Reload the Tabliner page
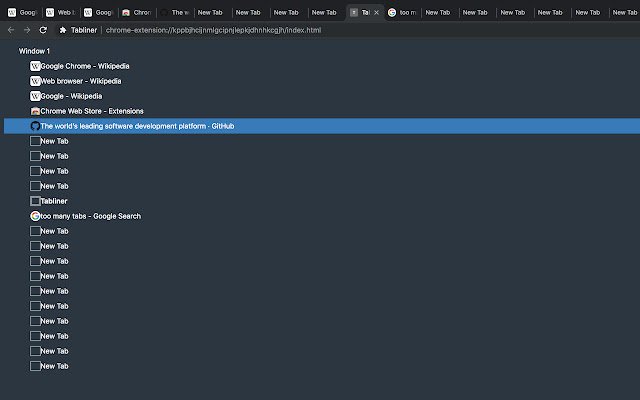The height and width of the screenshot is (400, 640). click(x=43, y=30)
